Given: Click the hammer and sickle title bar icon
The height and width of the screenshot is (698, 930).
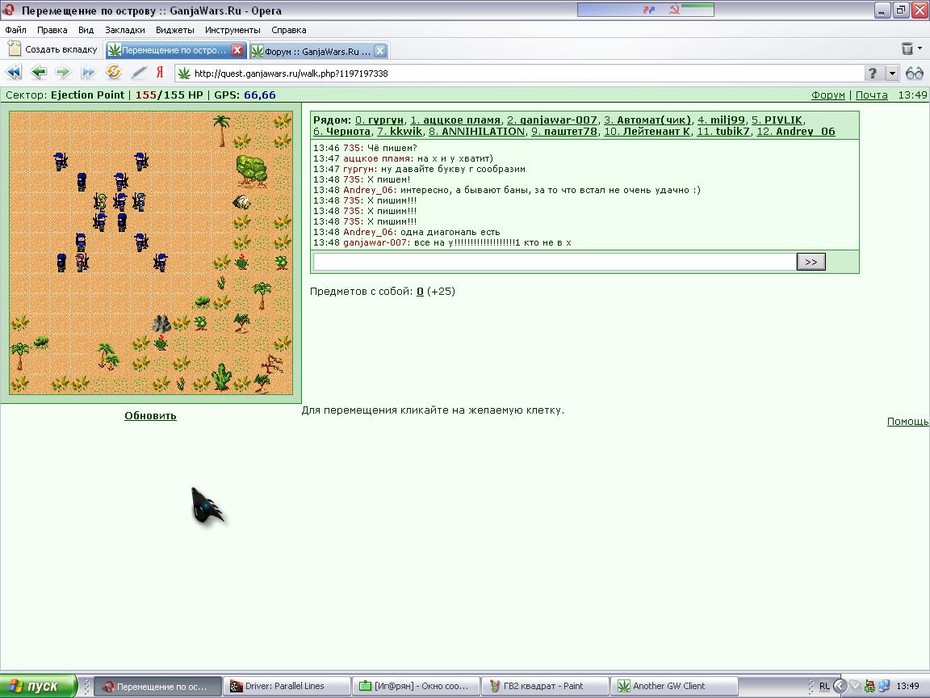Looking at the screenshot, I should point(674,9).
